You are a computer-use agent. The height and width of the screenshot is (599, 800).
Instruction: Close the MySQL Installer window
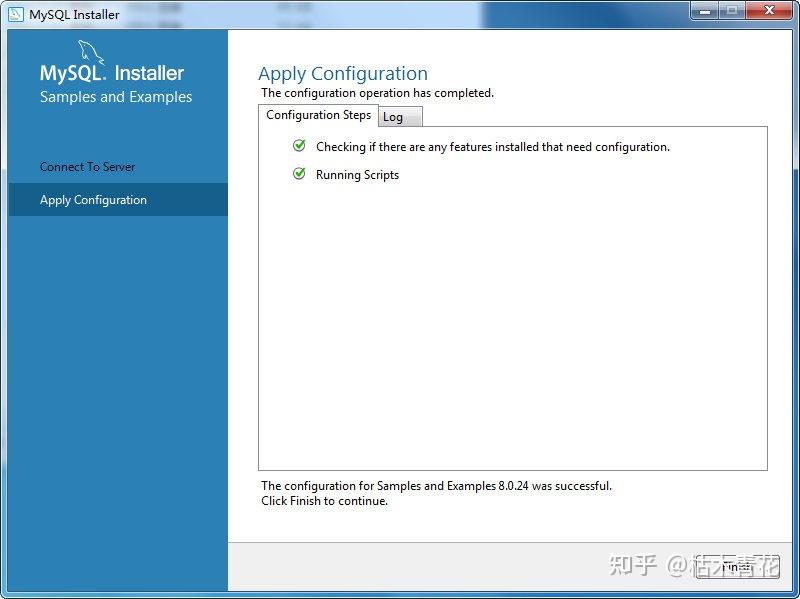pos(769,11)
